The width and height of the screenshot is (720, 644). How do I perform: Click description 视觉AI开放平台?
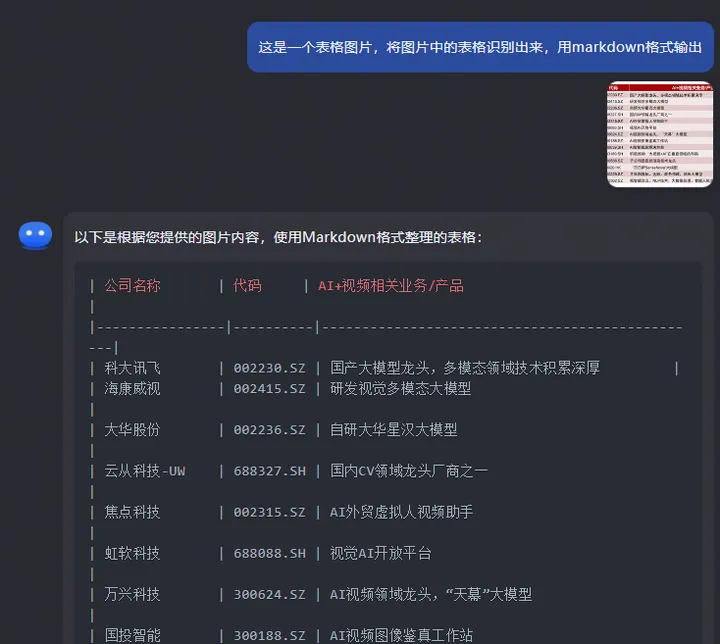click(381, 553)
